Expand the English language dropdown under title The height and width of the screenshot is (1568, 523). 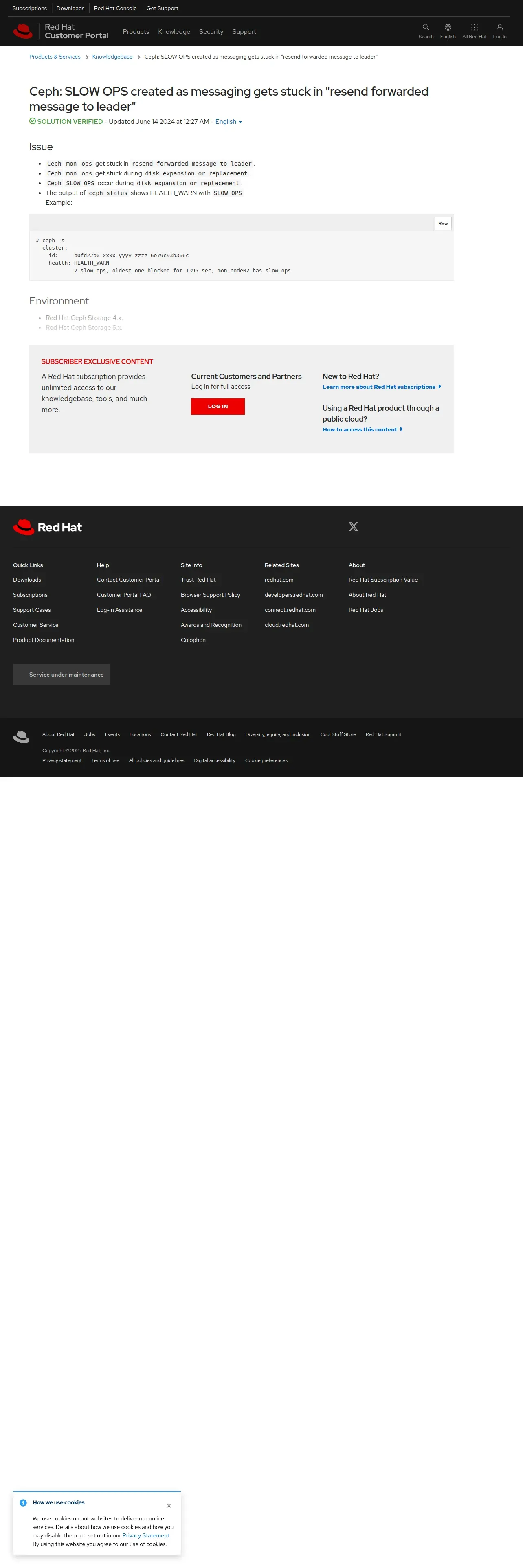229,122
